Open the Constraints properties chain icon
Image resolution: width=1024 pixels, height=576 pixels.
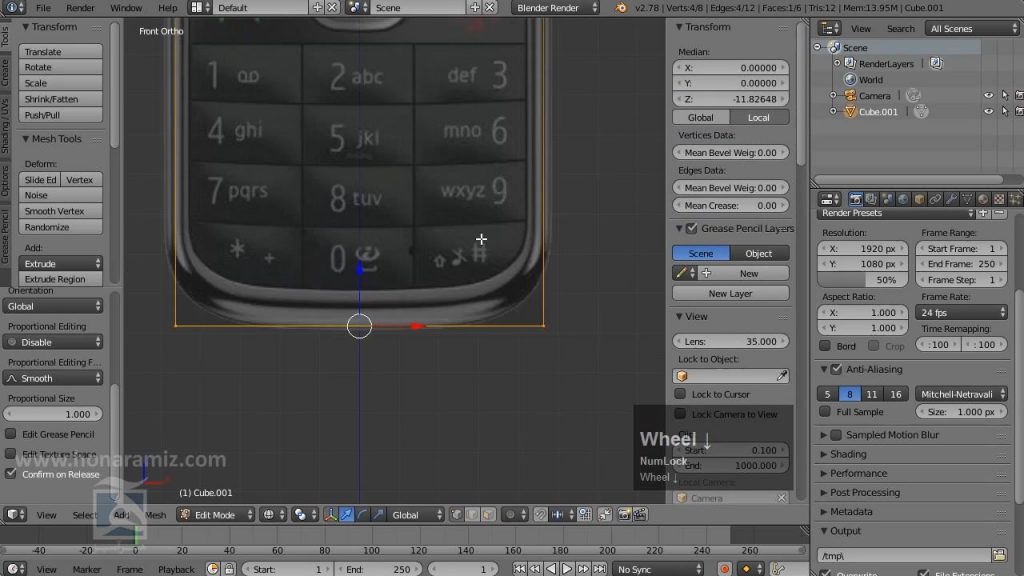click(935, 199)
